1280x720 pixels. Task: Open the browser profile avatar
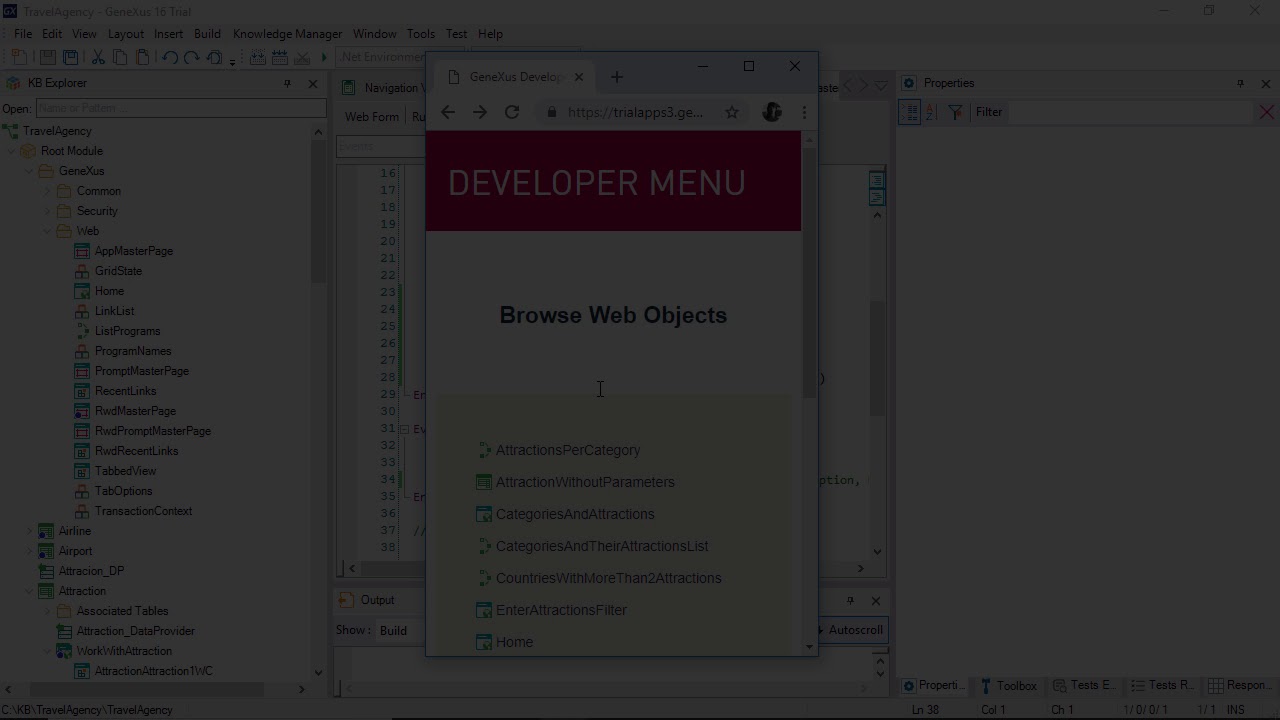(772, 112)
